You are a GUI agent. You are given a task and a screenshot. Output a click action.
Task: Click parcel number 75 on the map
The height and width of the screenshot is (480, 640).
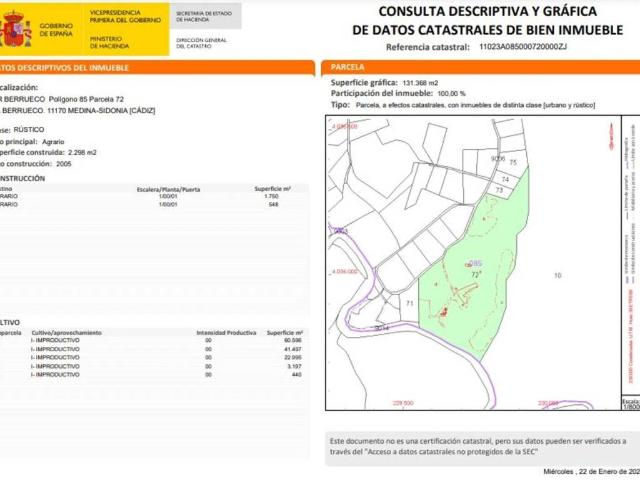click(x=513, y=162)
